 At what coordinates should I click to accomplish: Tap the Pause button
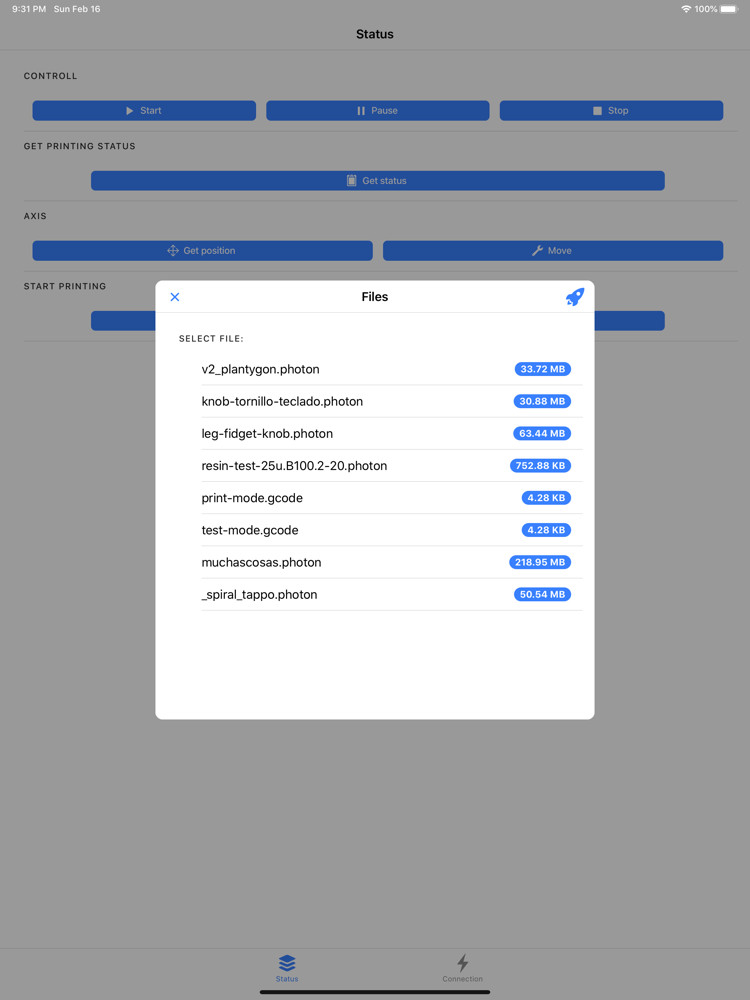[378, 110]
